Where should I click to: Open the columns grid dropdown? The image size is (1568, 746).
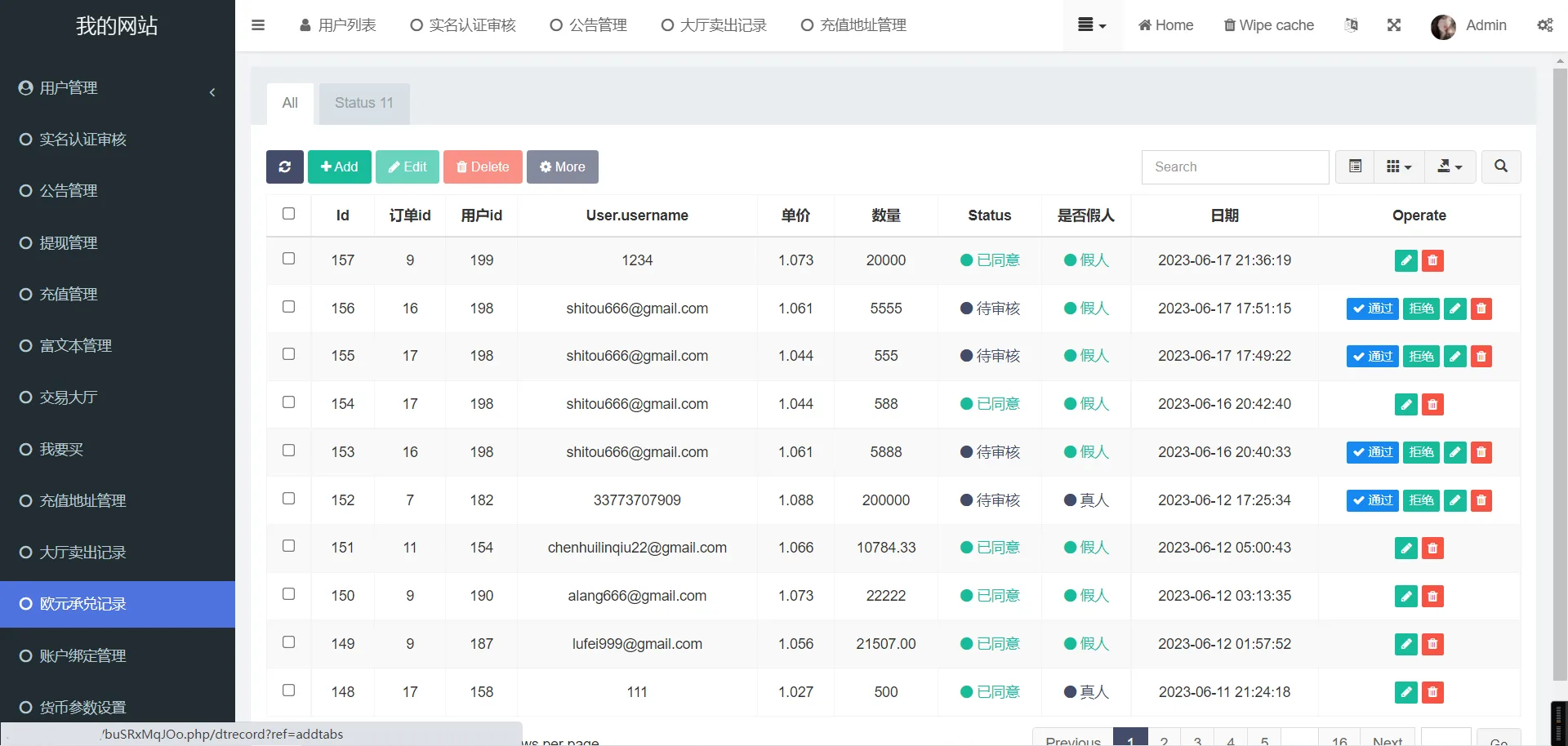pos(1399,167)
